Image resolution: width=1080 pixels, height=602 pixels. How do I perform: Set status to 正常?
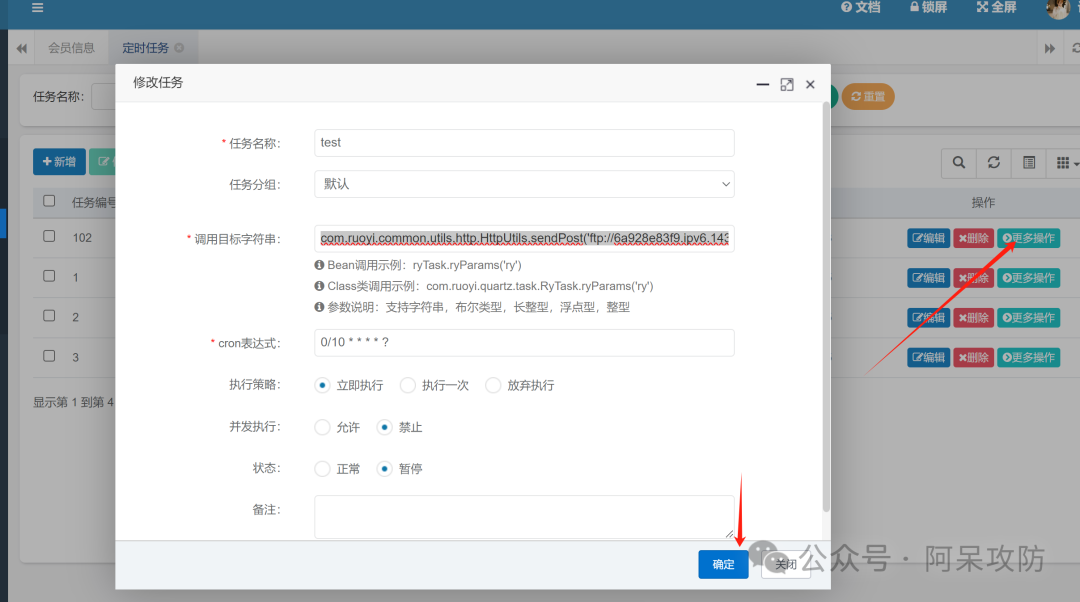click(x=322, y=469)
